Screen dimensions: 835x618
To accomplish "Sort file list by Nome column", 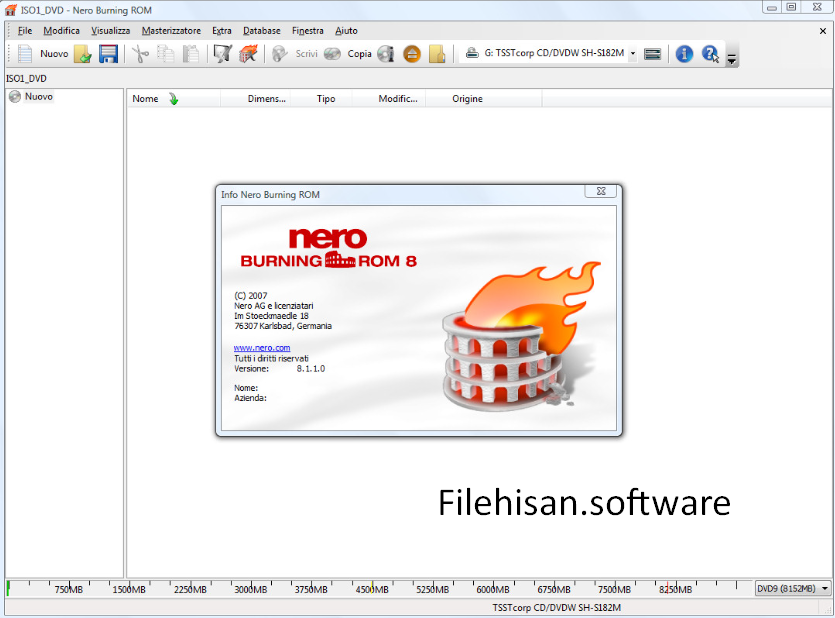I will point(146,99).
